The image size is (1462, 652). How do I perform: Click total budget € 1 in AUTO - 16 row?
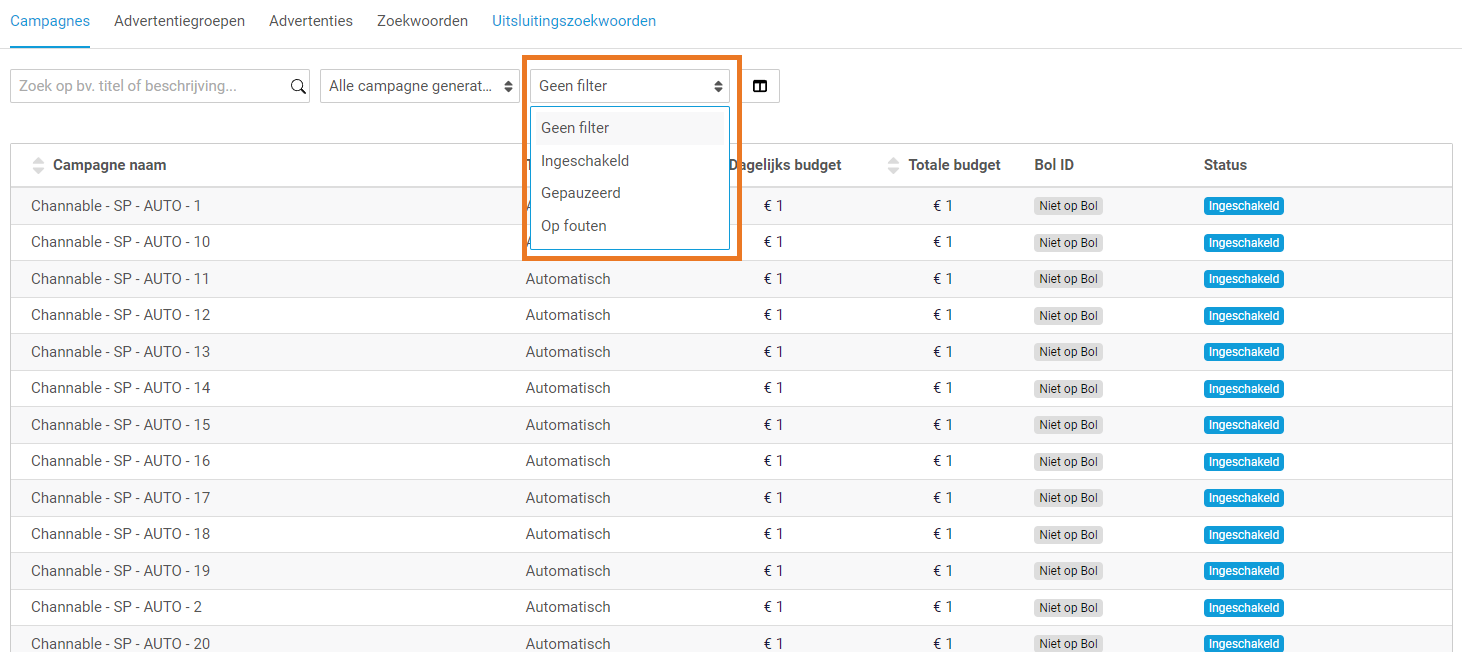point(943,461)
